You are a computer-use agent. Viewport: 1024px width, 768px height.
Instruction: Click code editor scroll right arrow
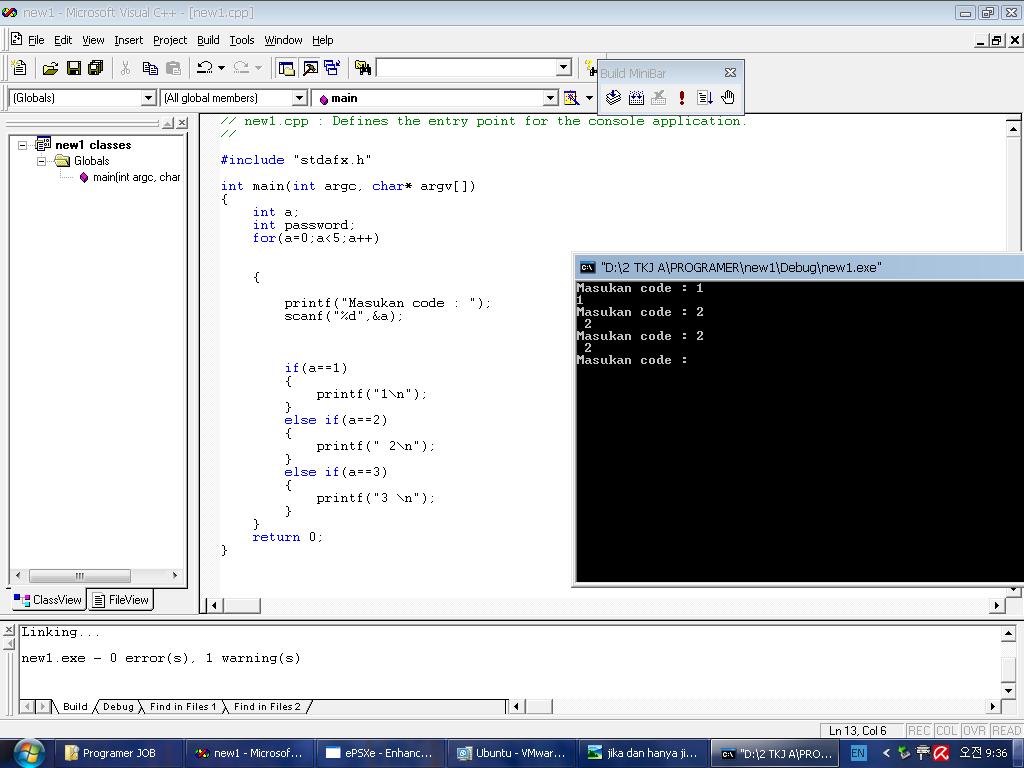tap(997, 605)
